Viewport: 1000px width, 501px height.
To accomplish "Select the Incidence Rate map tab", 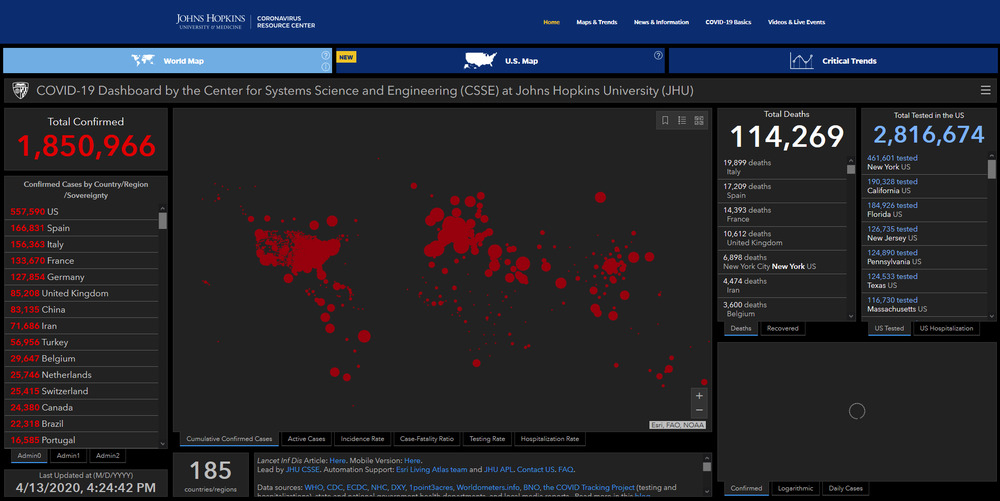I will coord(363,439).
